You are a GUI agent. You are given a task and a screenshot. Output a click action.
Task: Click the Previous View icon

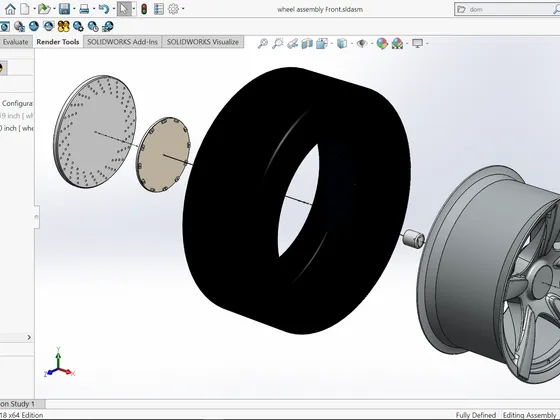pyautogui.click(x=292, y=44)
